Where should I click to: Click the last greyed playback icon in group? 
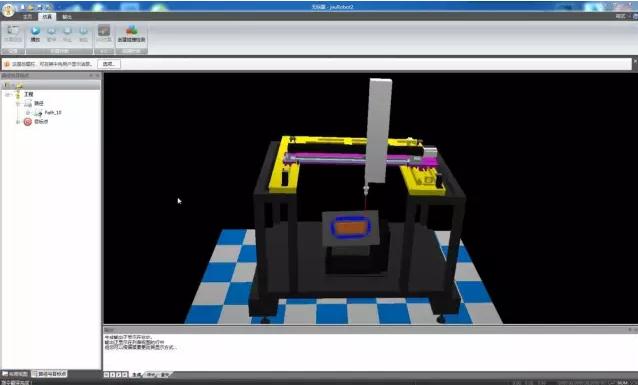coord(83,31)
